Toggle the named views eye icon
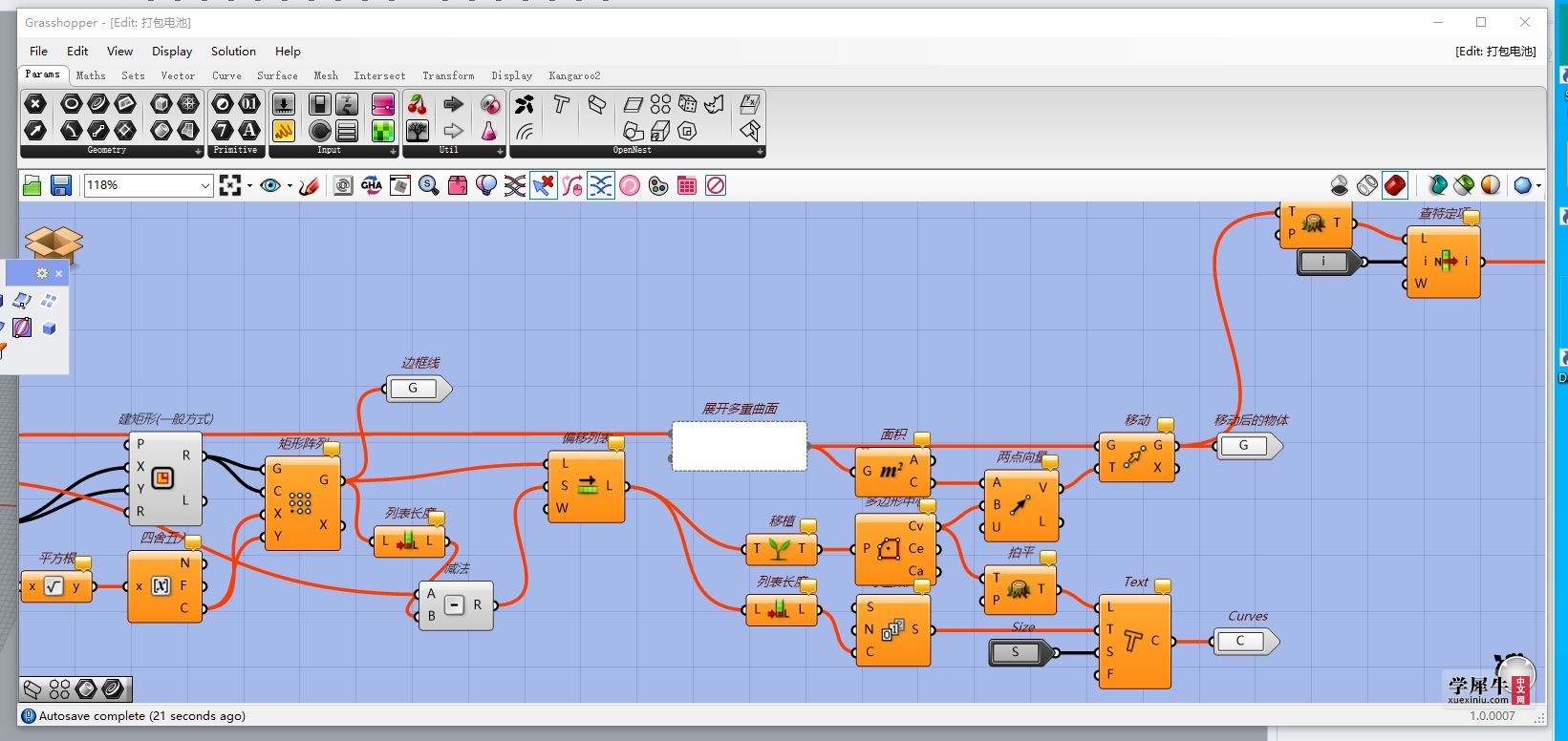The height and width of the screenshot is (741, 1568). pyautogui.click(x=270, y=185)
